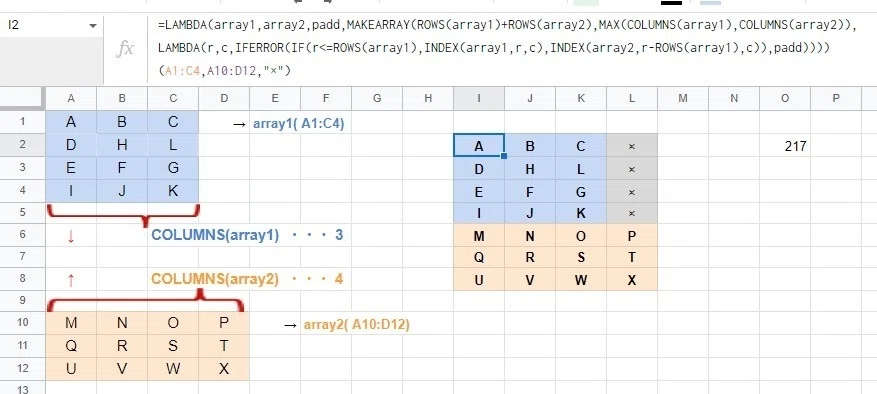The width and height of the screenshot is (877, 394).
Task: Select row 2 header
Action: [22, 145]
